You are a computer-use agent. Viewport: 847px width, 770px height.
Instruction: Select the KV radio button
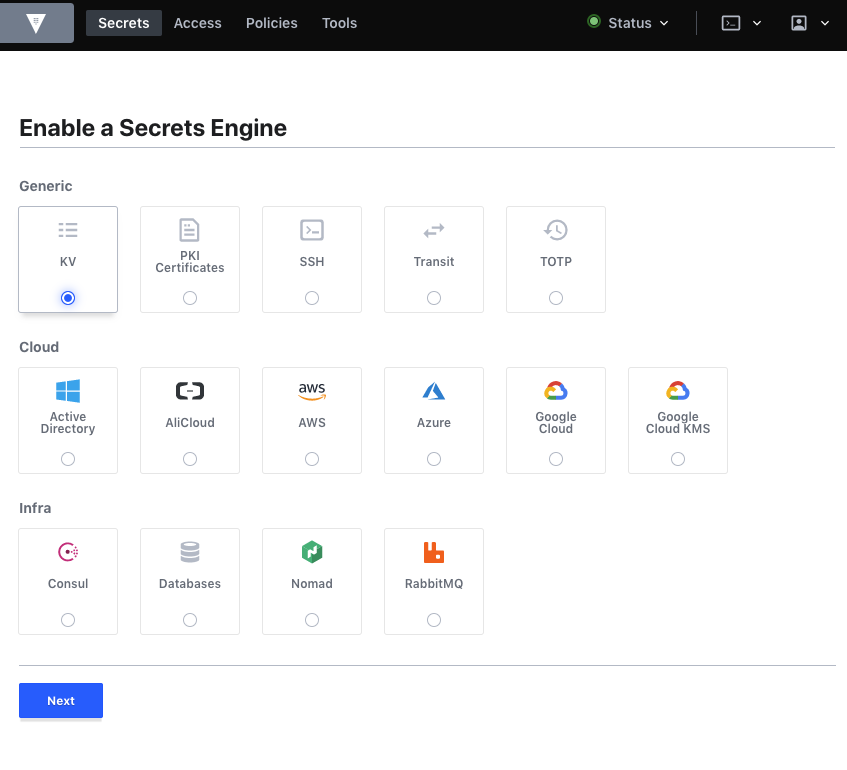point(68,298)
